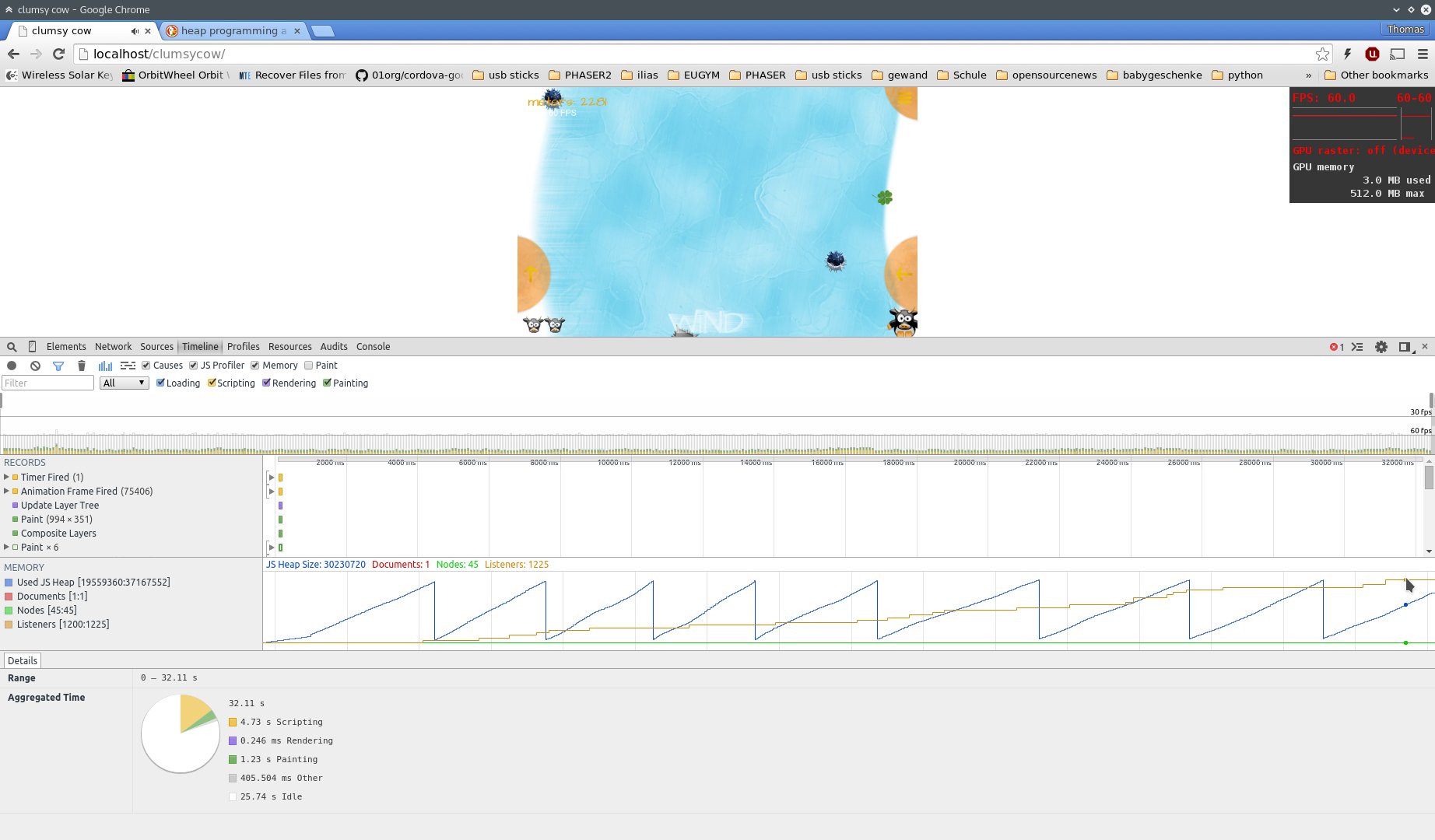
Task: Open the Network panel tab
Action: (114, 347)
